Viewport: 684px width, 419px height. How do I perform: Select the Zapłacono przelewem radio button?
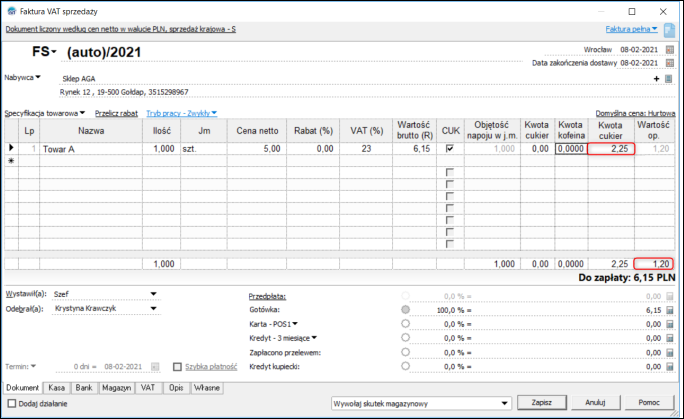tap(405, 352)
